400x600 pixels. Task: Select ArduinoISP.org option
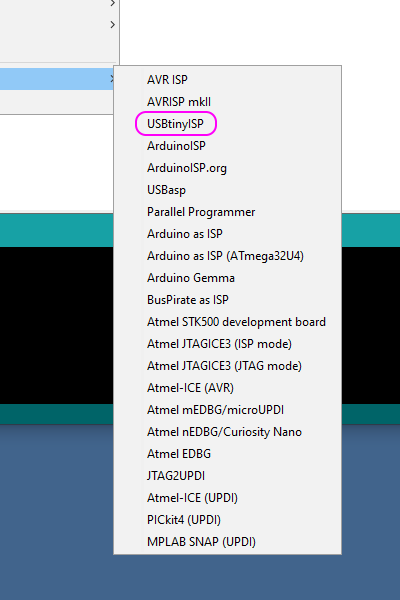click(x=227, y=168)
